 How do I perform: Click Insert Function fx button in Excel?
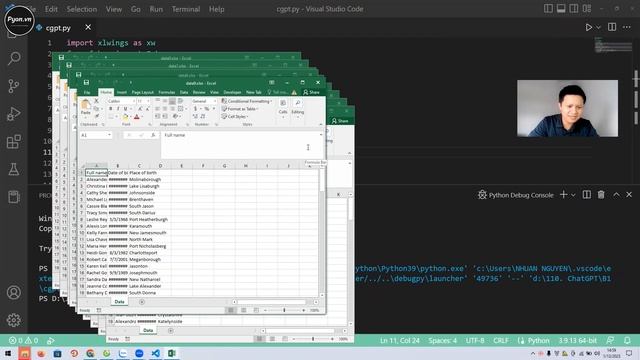tap(153, 135)
